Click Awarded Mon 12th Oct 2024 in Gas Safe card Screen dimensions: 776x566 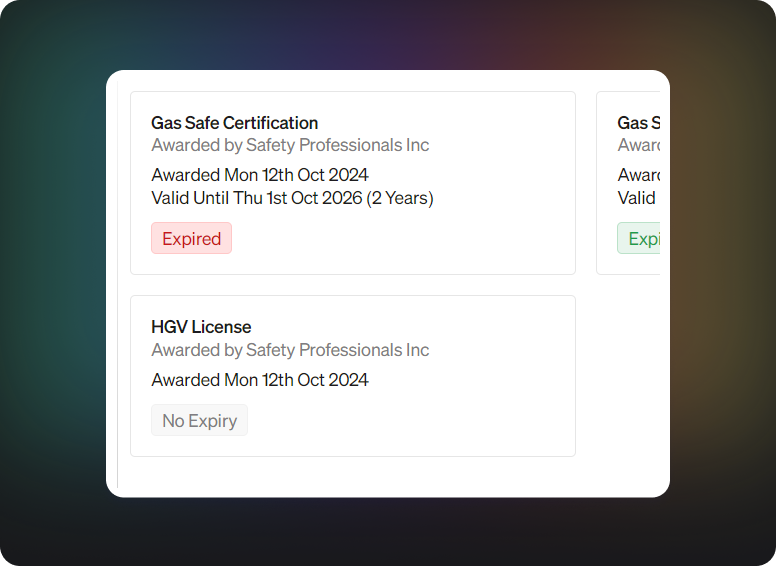point(259,175)
